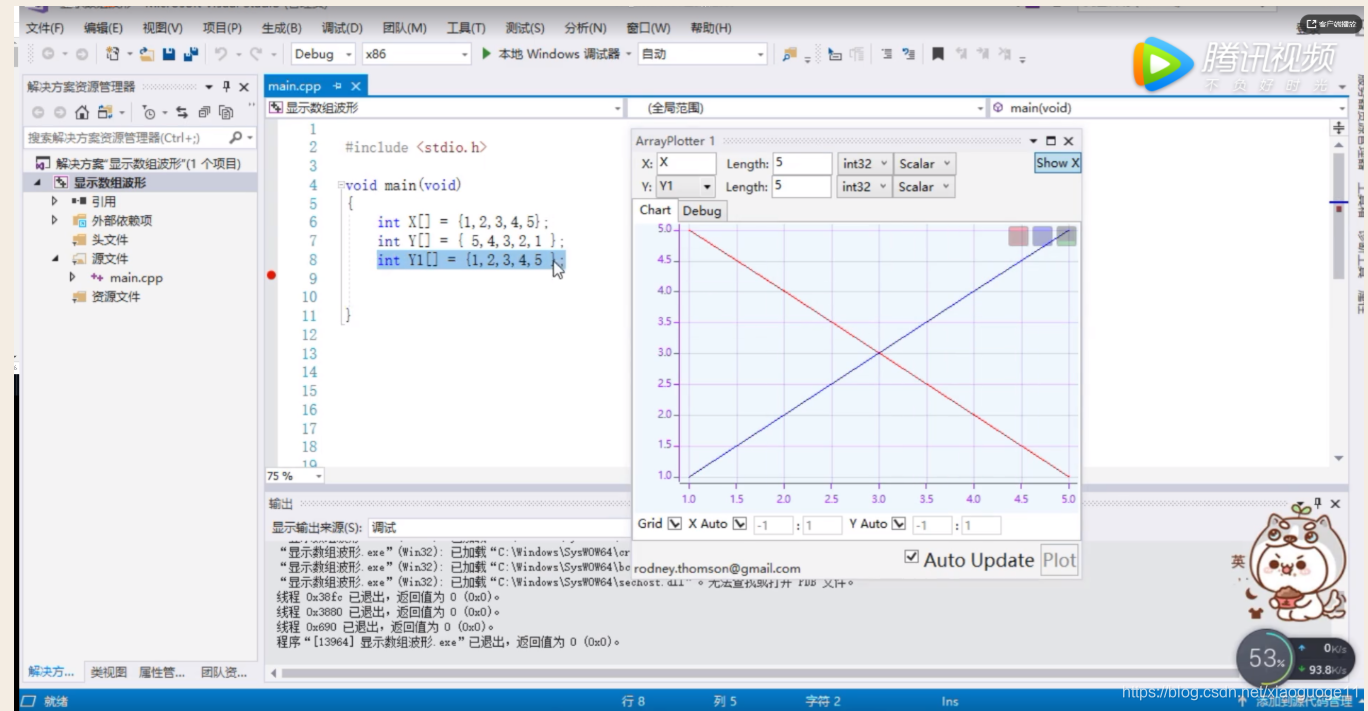Click Sync with Active Document icon
This screenshot has width=1368, height=711.
[x=181, y=112]
